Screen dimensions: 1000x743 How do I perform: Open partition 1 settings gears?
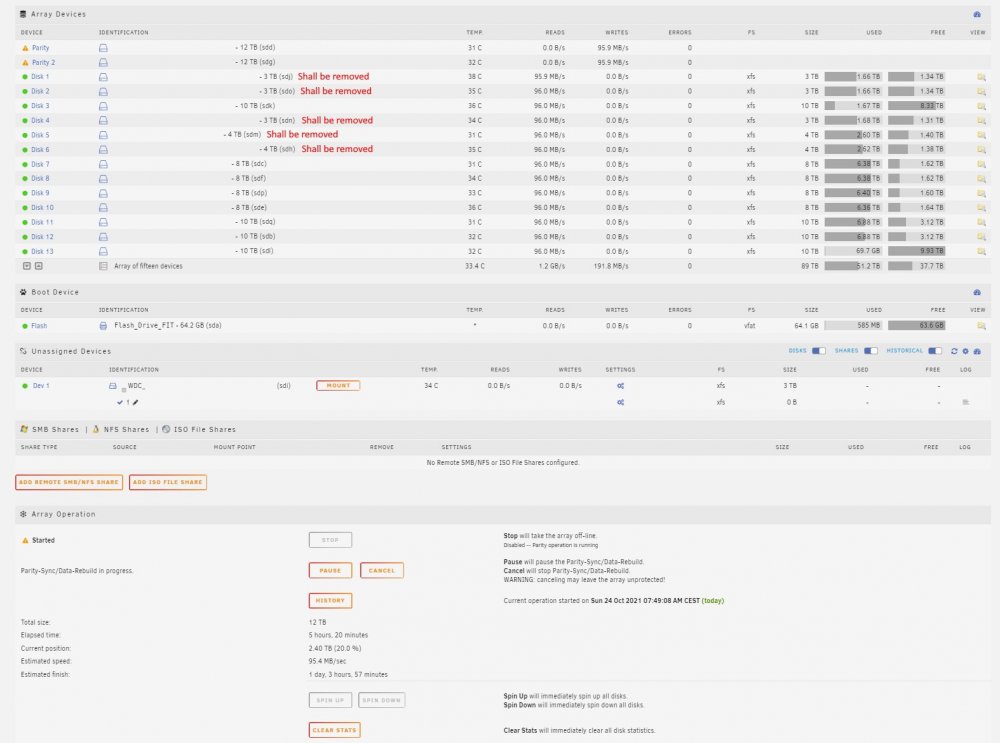click(621, 402)
